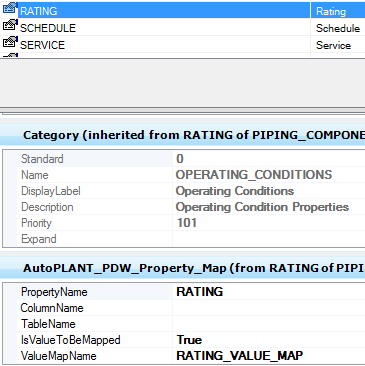Click the RATING property icon
The height and width of the screenshot is (366, 365).
(x=10, y=9)
